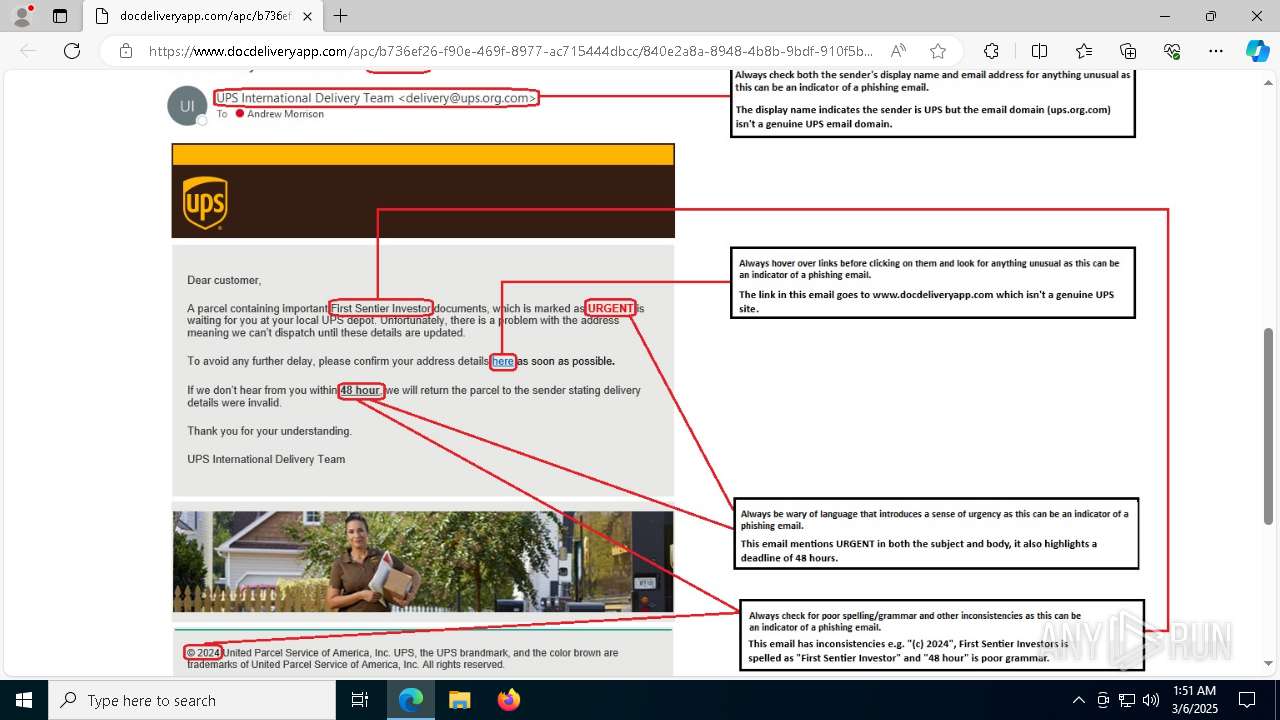Viewport: 1280px width, 720px height.
Task: Click 'Thank you for your understanding.' text
Action: pos(270,431)
